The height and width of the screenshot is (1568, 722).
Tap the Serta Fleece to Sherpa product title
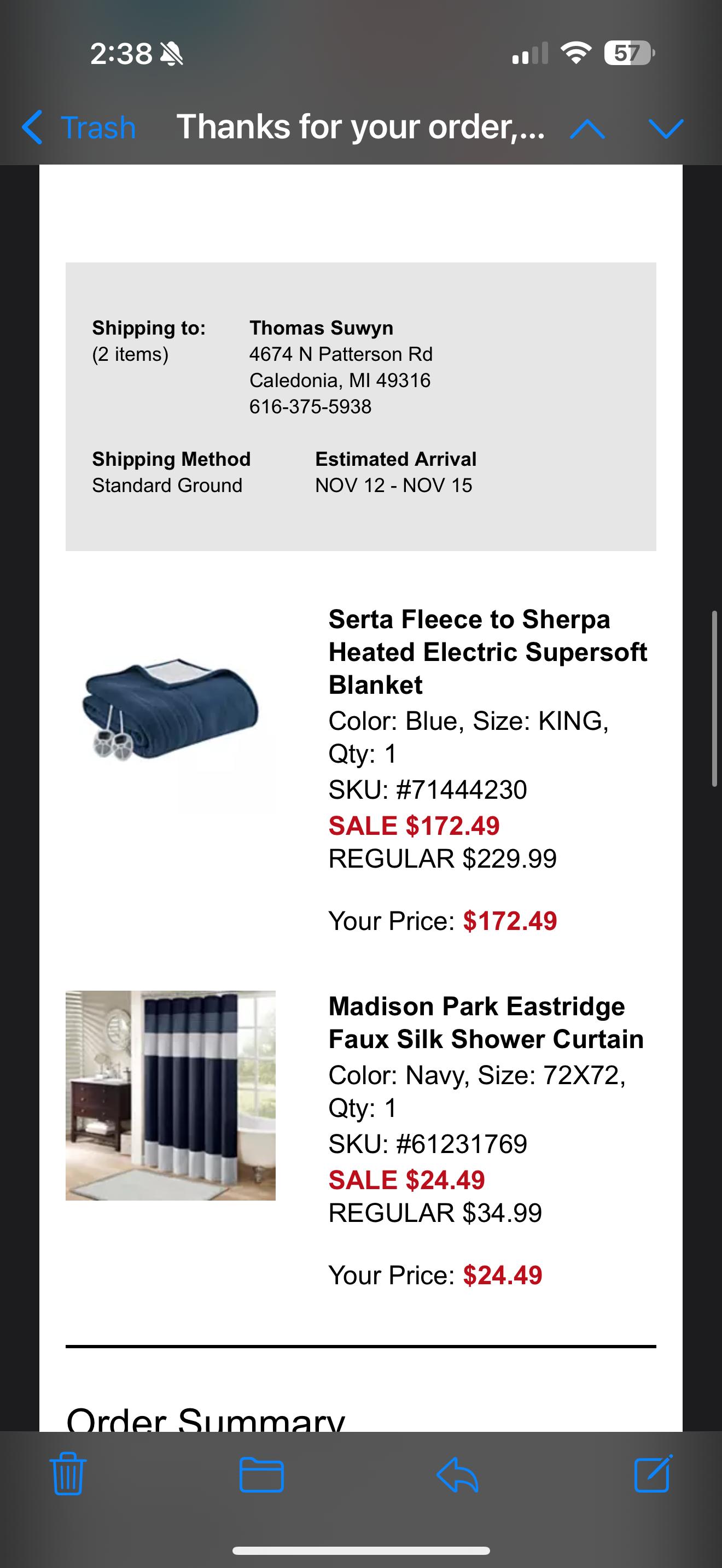click(x=488, y=652)
